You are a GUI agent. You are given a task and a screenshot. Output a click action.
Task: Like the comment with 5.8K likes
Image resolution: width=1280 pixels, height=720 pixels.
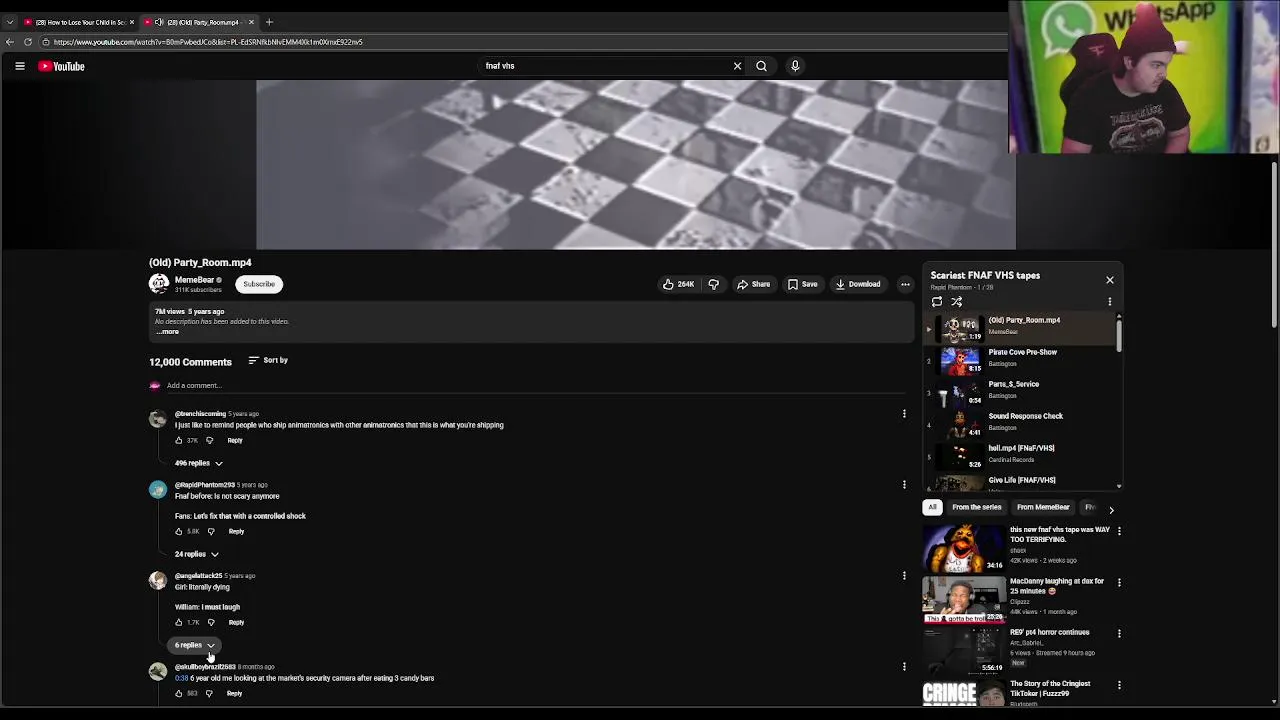(179, 531)
